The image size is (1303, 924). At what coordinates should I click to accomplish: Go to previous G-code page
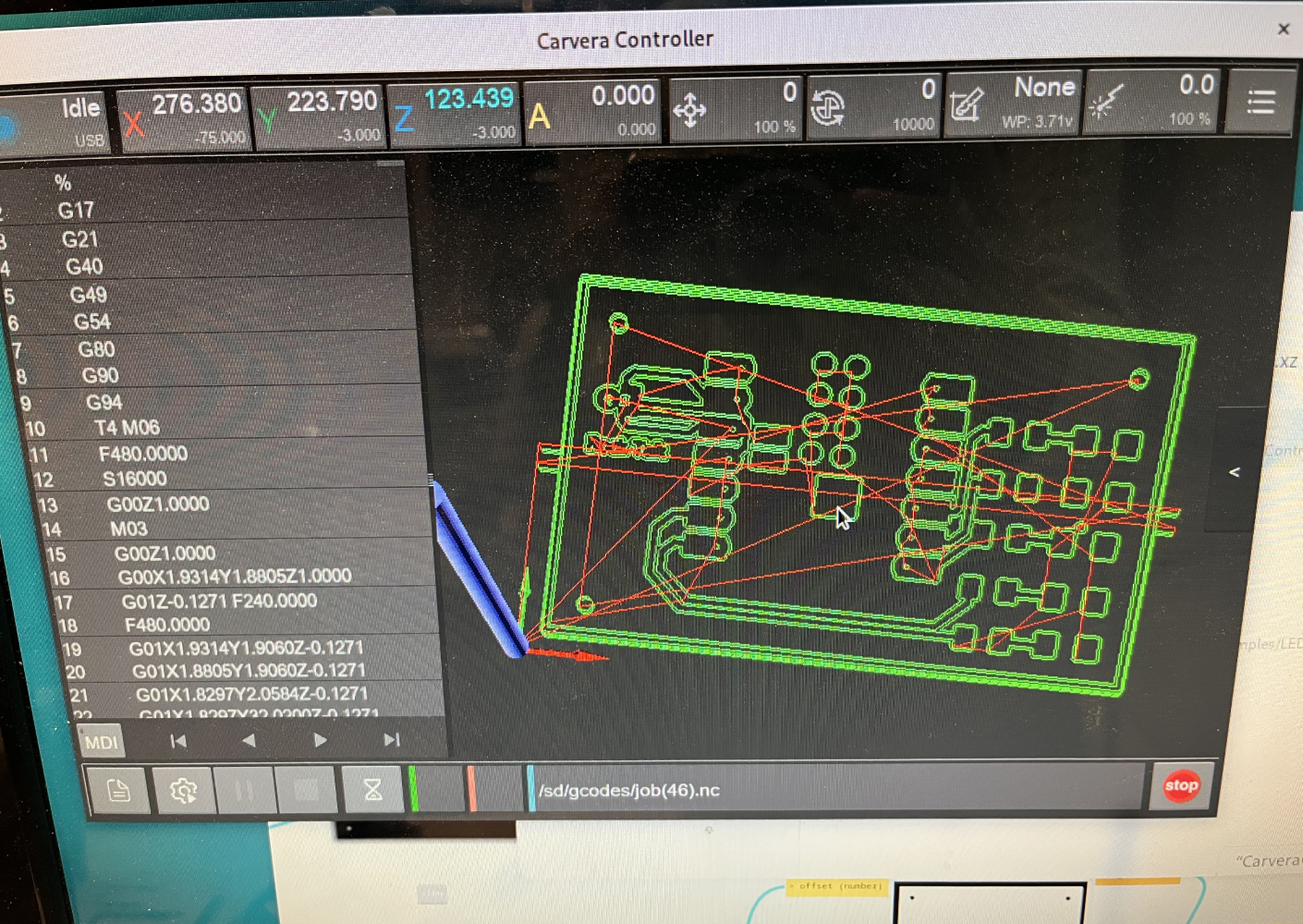tap(249, 740)
